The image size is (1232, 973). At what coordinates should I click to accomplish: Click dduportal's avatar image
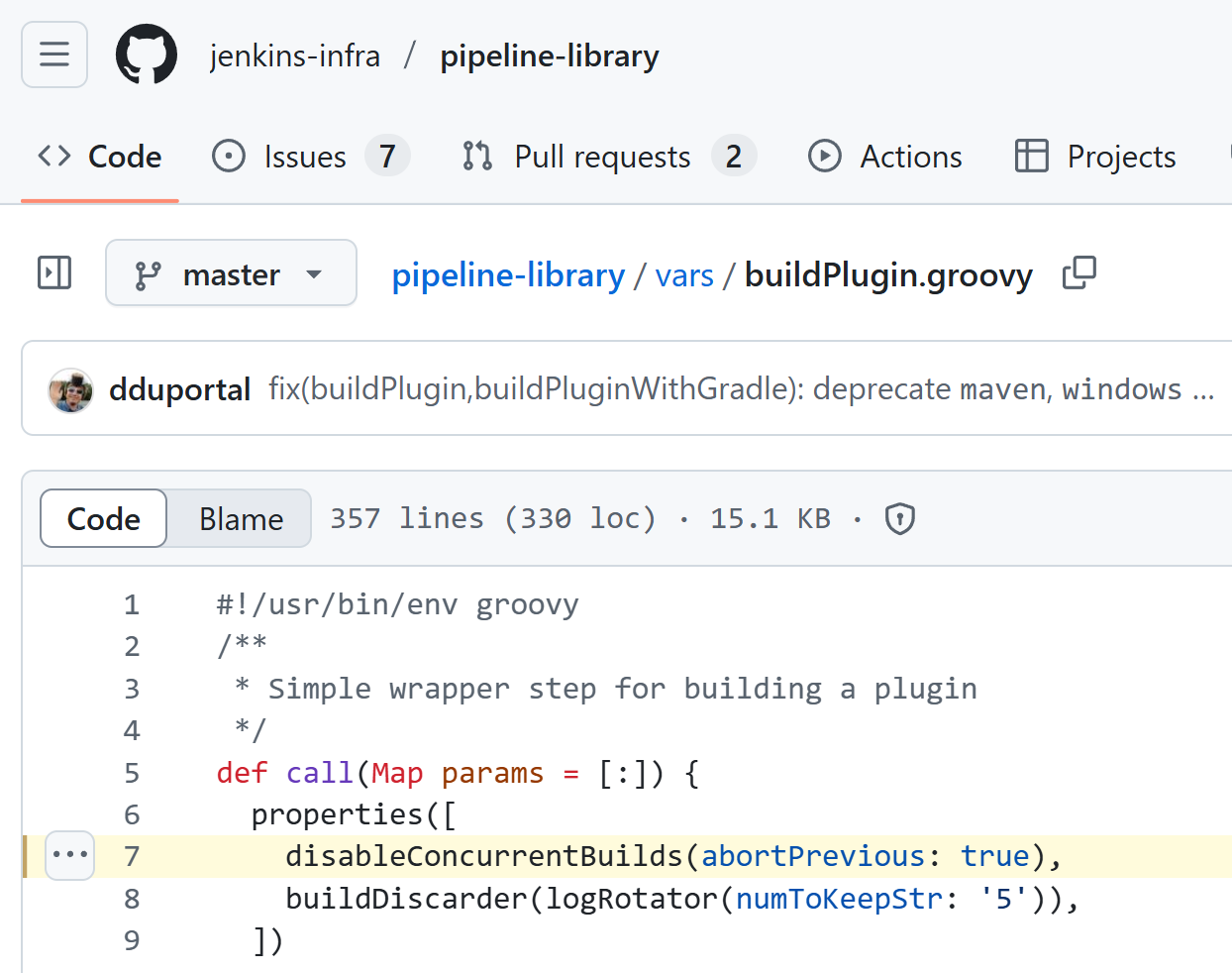tap(71, 389)
